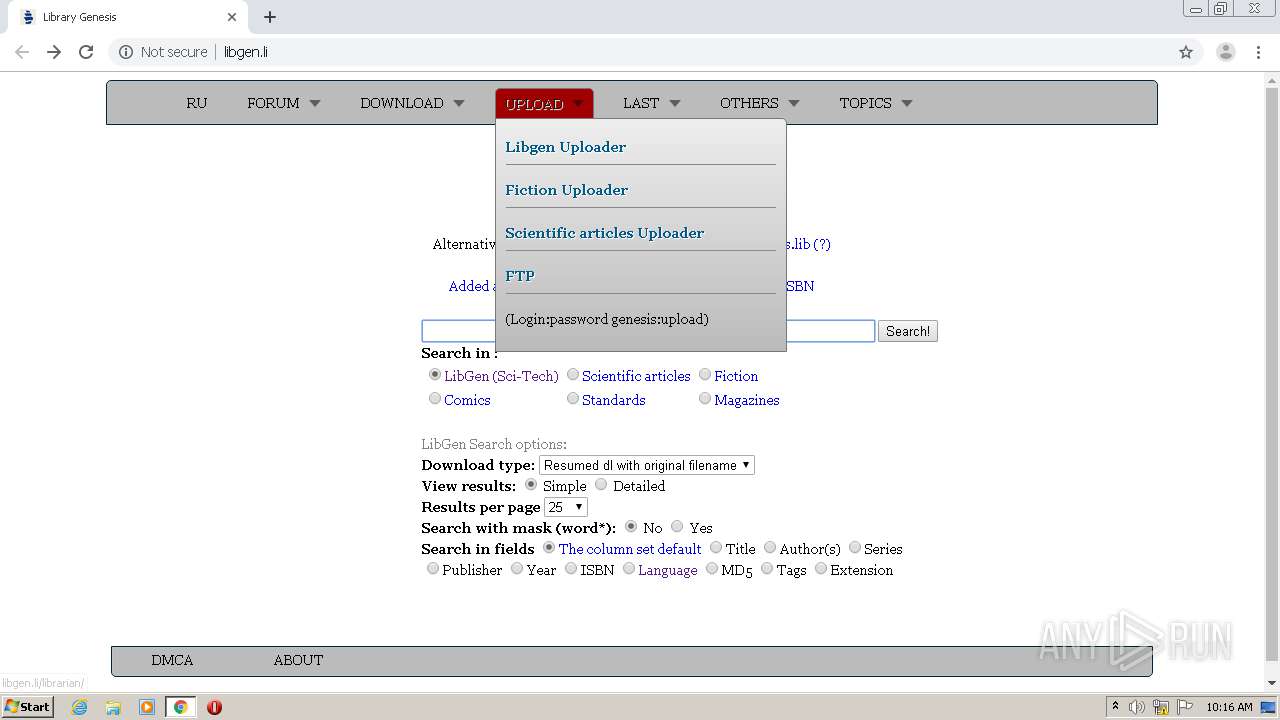This screenshot has height=720, width=1280.
Task: Open Chrome's three-dot menu
Action: (1259, 52)
